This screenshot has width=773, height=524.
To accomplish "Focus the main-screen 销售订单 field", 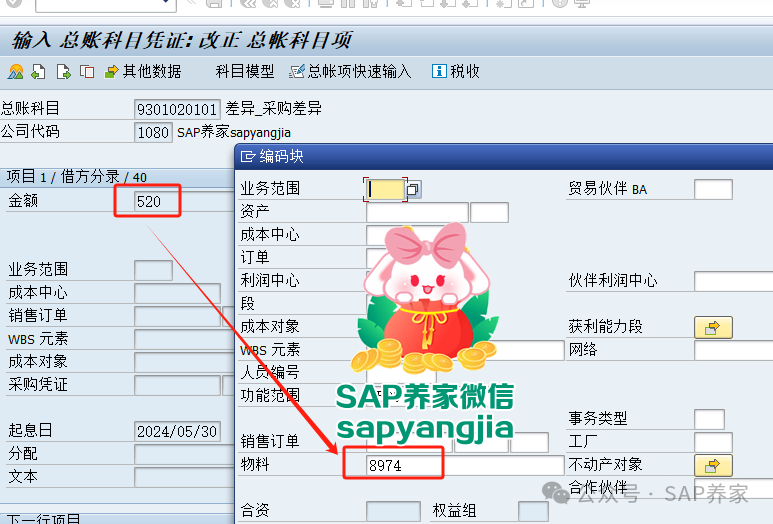I will click(x=177, y=316).
